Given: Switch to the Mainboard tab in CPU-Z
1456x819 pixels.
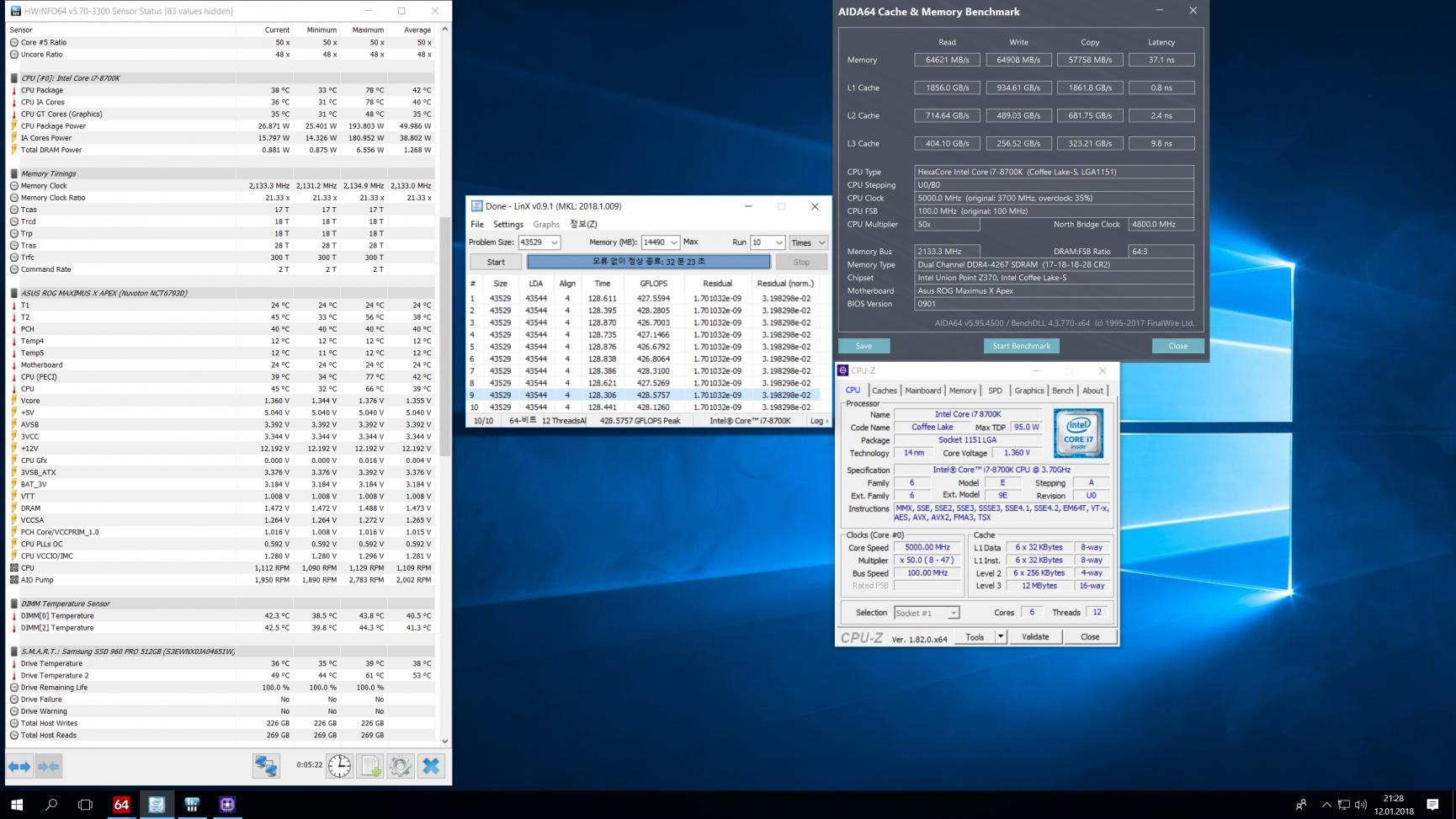Looking at the screenshot, I should (x=922, y=391).
